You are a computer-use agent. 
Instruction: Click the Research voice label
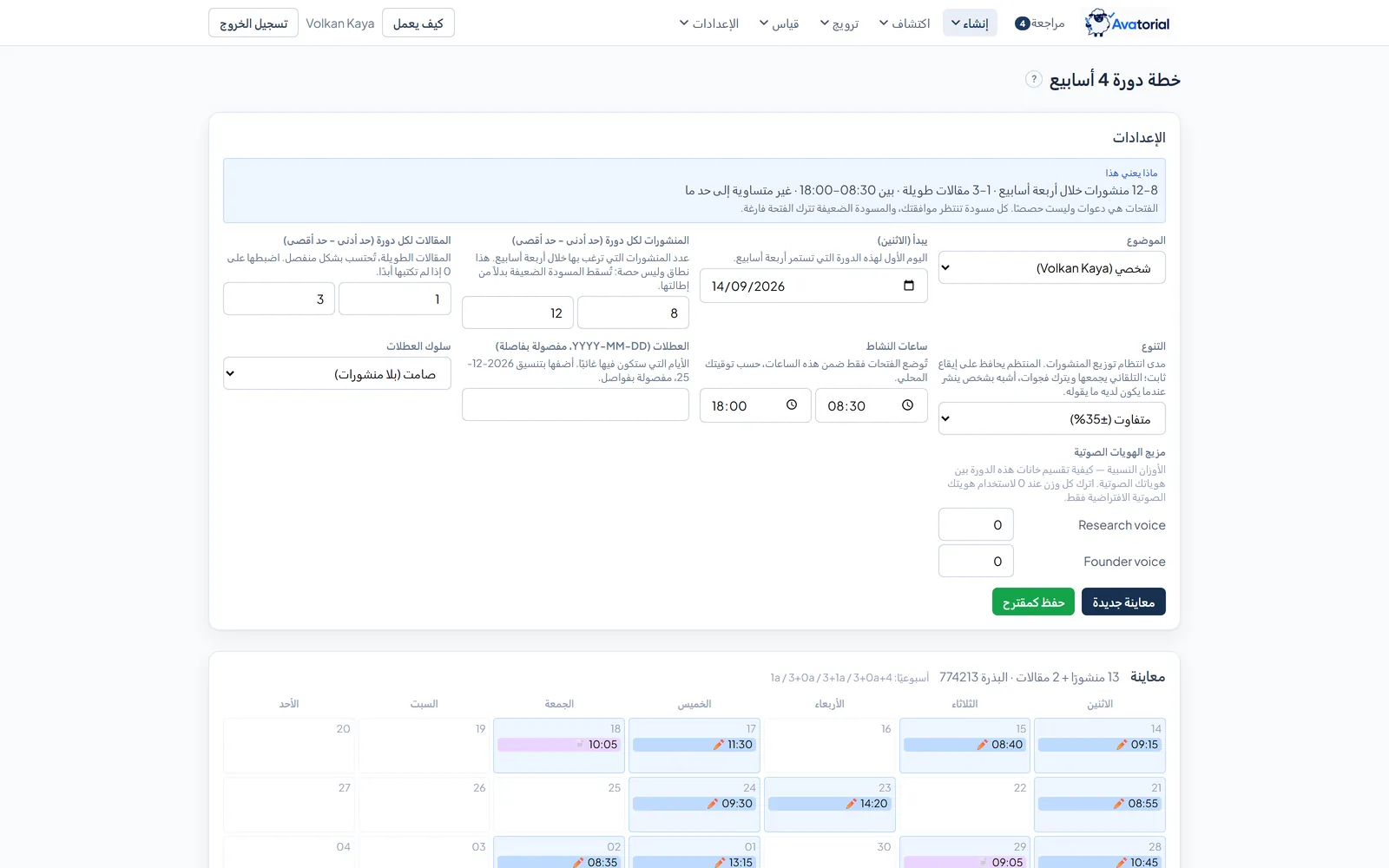point(1122,525)
